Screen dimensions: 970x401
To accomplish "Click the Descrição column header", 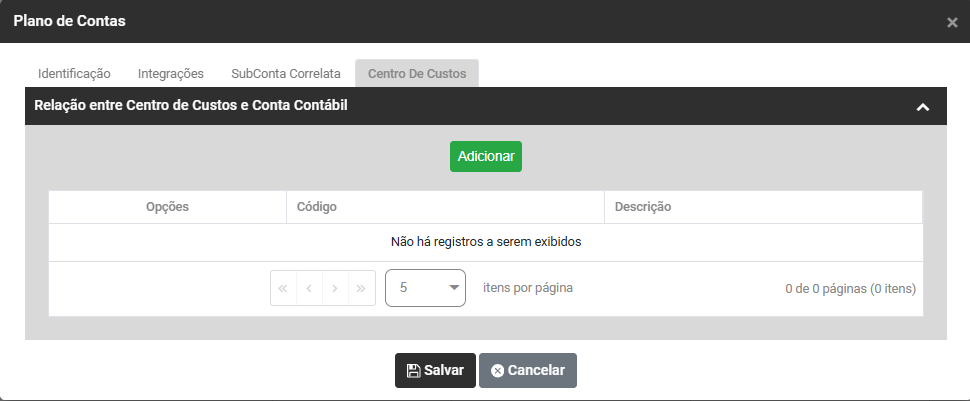I will (x=643, y=207).
